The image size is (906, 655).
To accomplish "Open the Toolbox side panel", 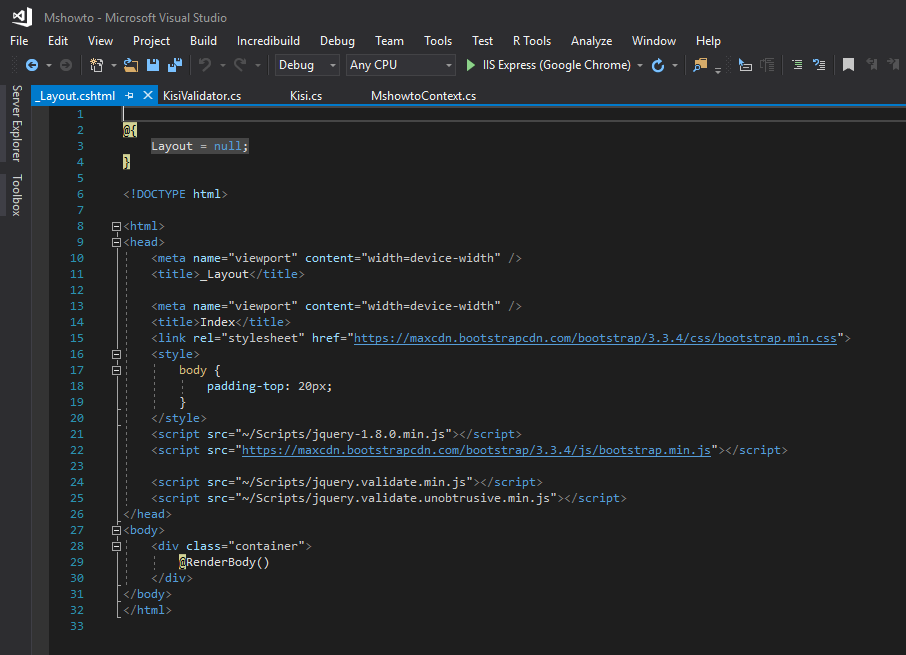I will pyautogui.click(x=17, y=195).
